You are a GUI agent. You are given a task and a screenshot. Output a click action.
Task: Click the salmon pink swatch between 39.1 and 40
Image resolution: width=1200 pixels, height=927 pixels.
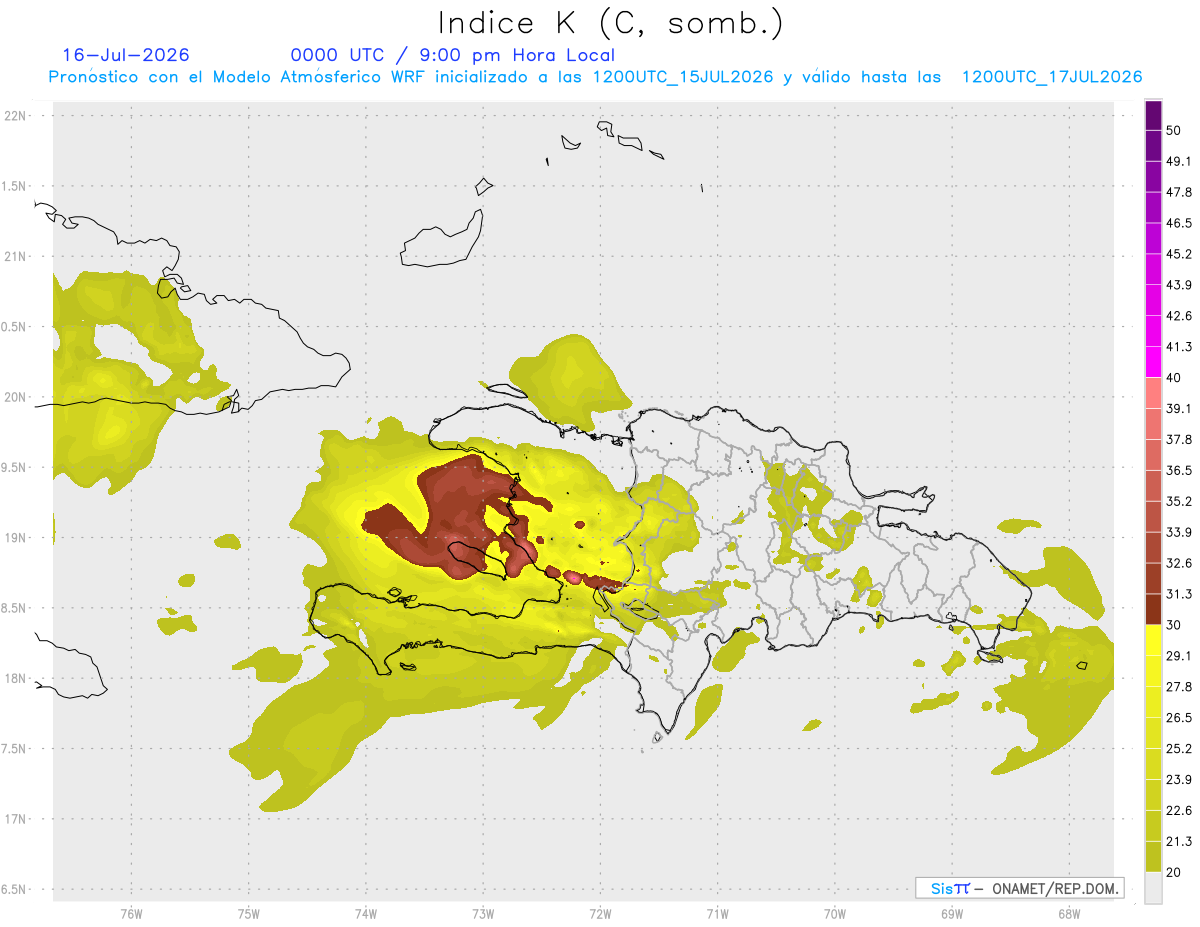(x=1153, y=393)
